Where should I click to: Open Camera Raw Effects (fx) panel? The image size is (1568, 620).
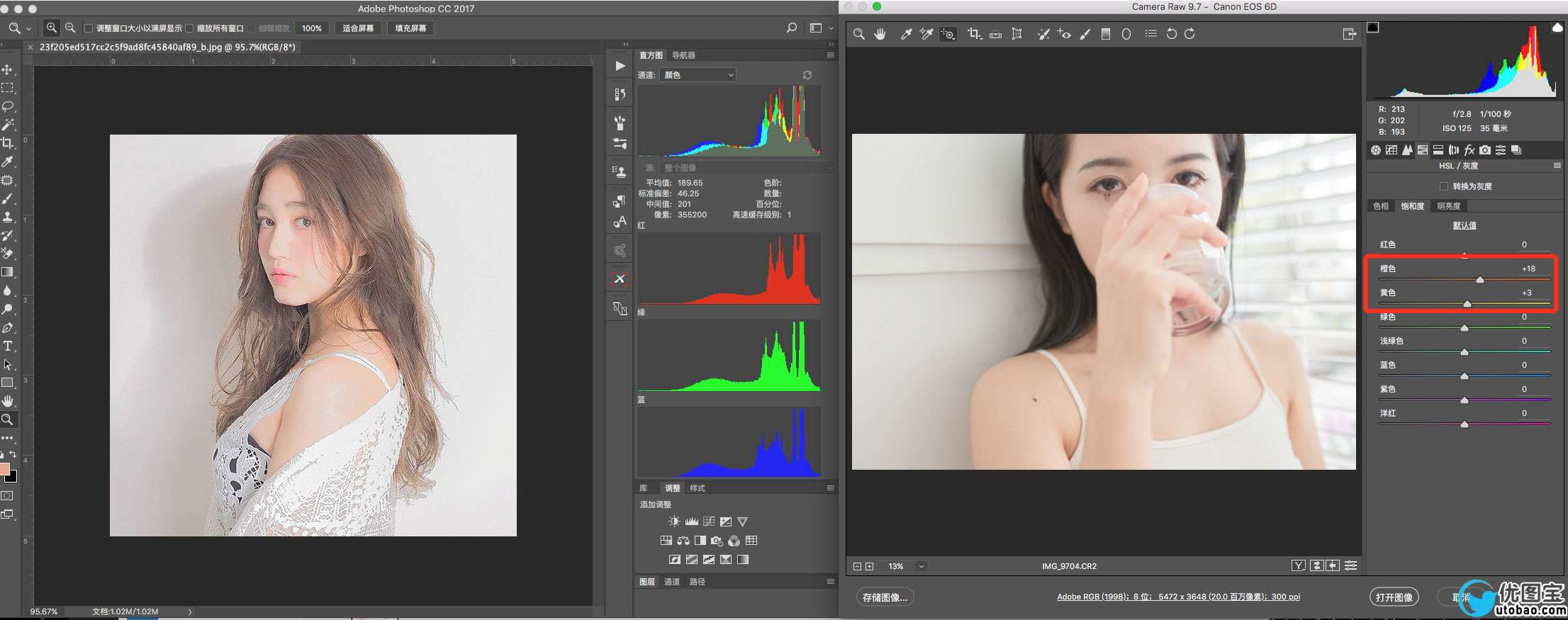[1469, 150]
